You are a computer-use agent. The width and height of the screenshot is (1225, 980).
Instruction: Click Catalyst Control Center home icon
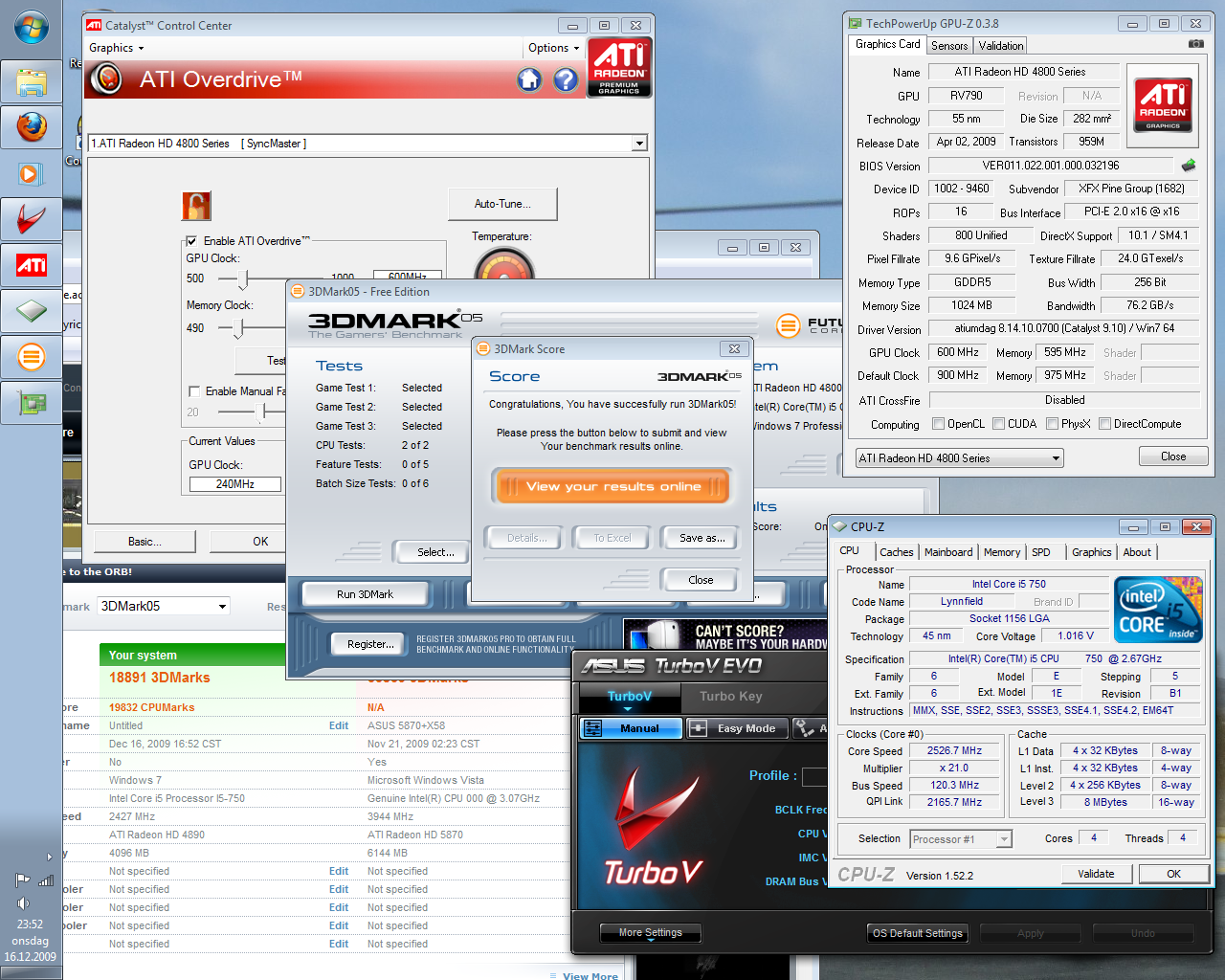[x=529, y=79]
